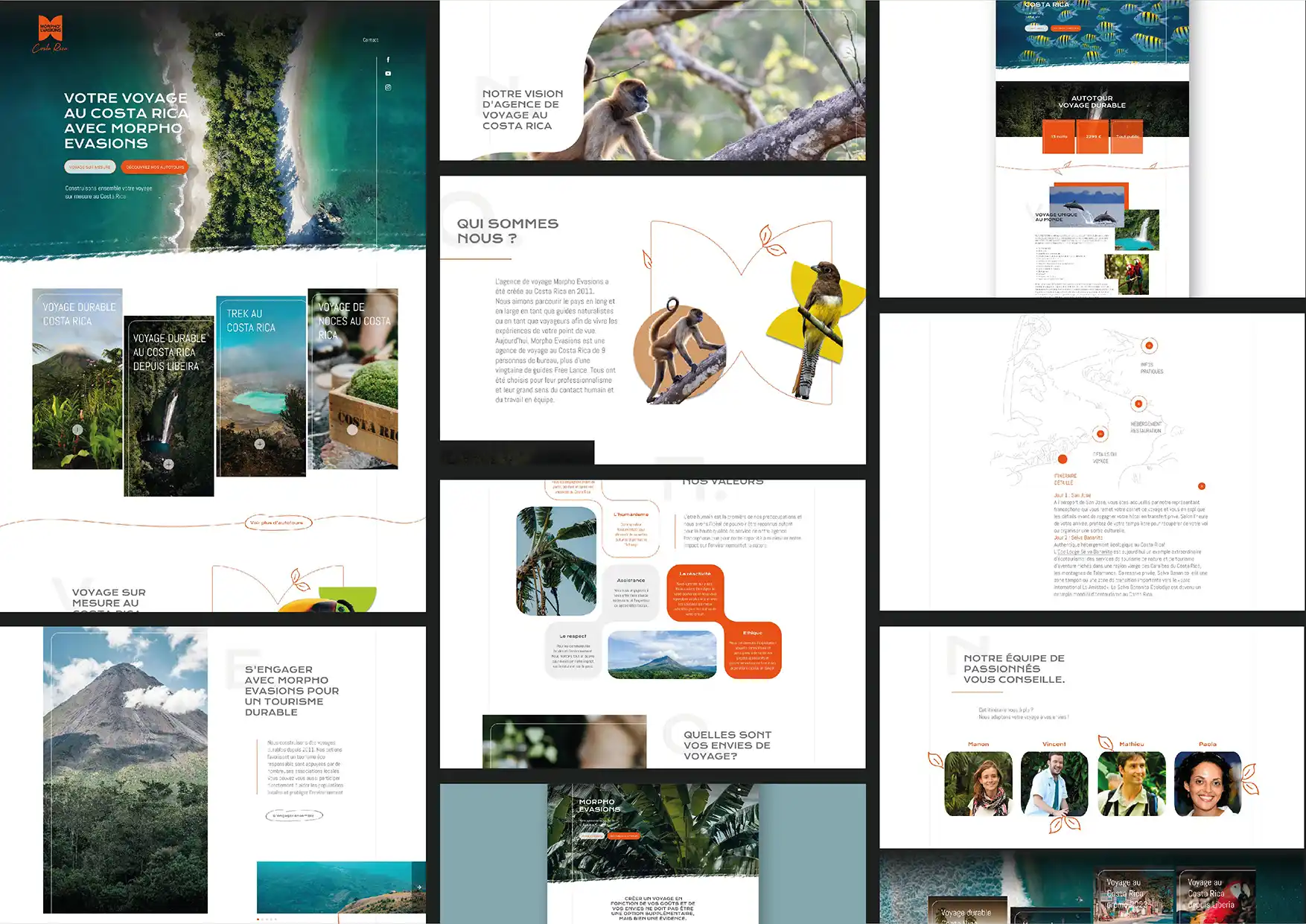
Task: Open the 'Trek au Costa Rica' card
Action: coord(261,386)
